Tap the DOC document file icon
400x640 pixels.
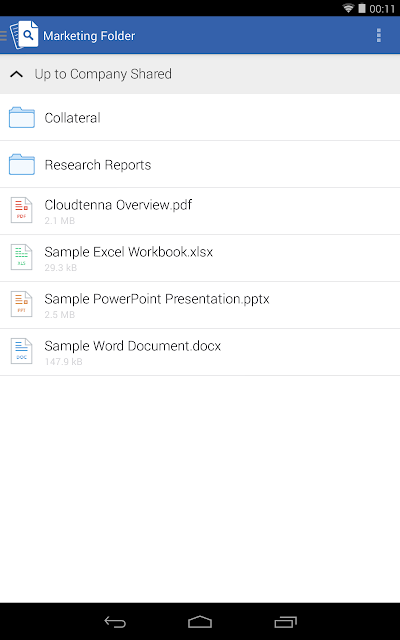[21, 351]
